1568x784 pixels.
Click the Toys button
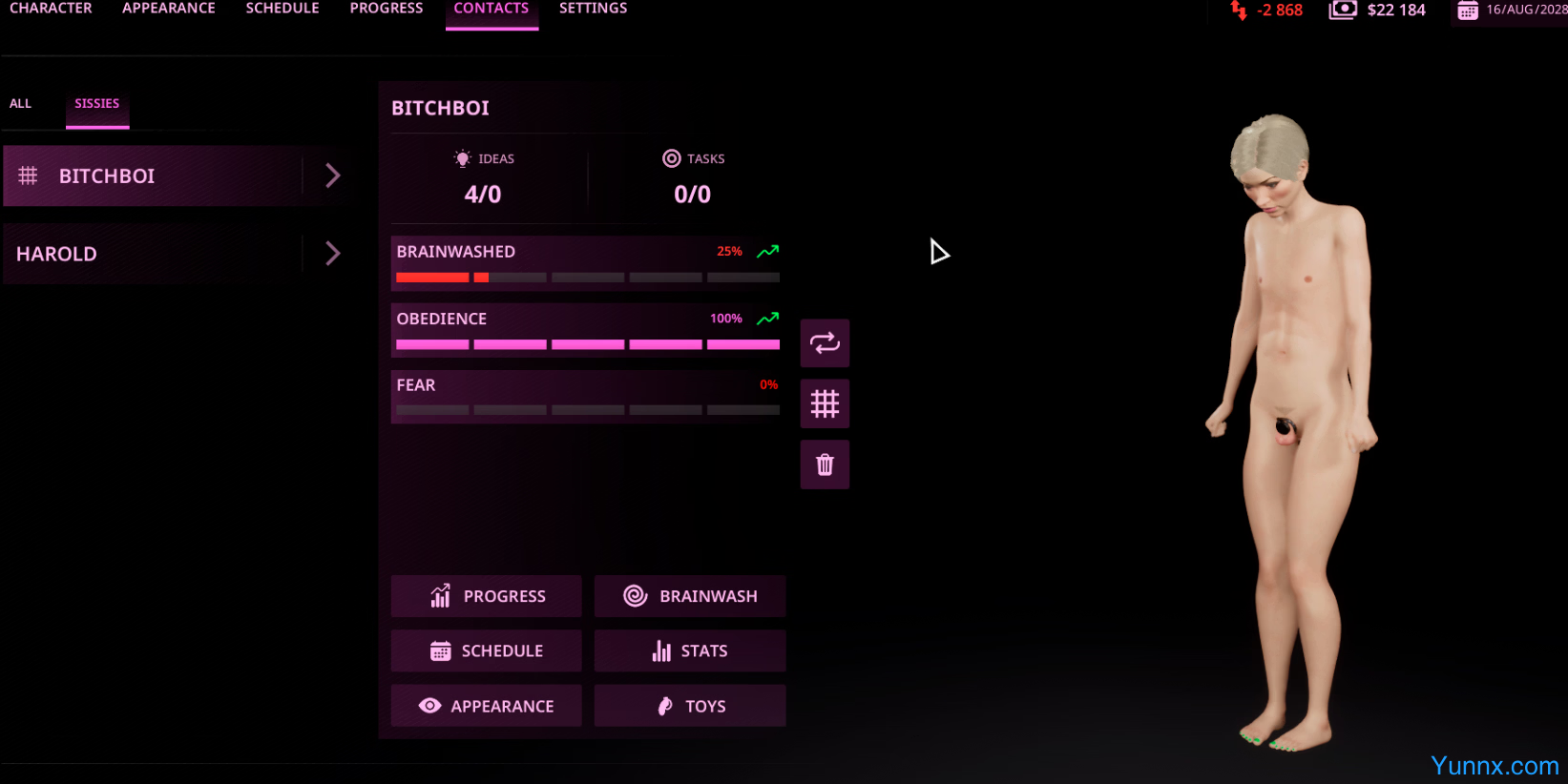(690, 706)
